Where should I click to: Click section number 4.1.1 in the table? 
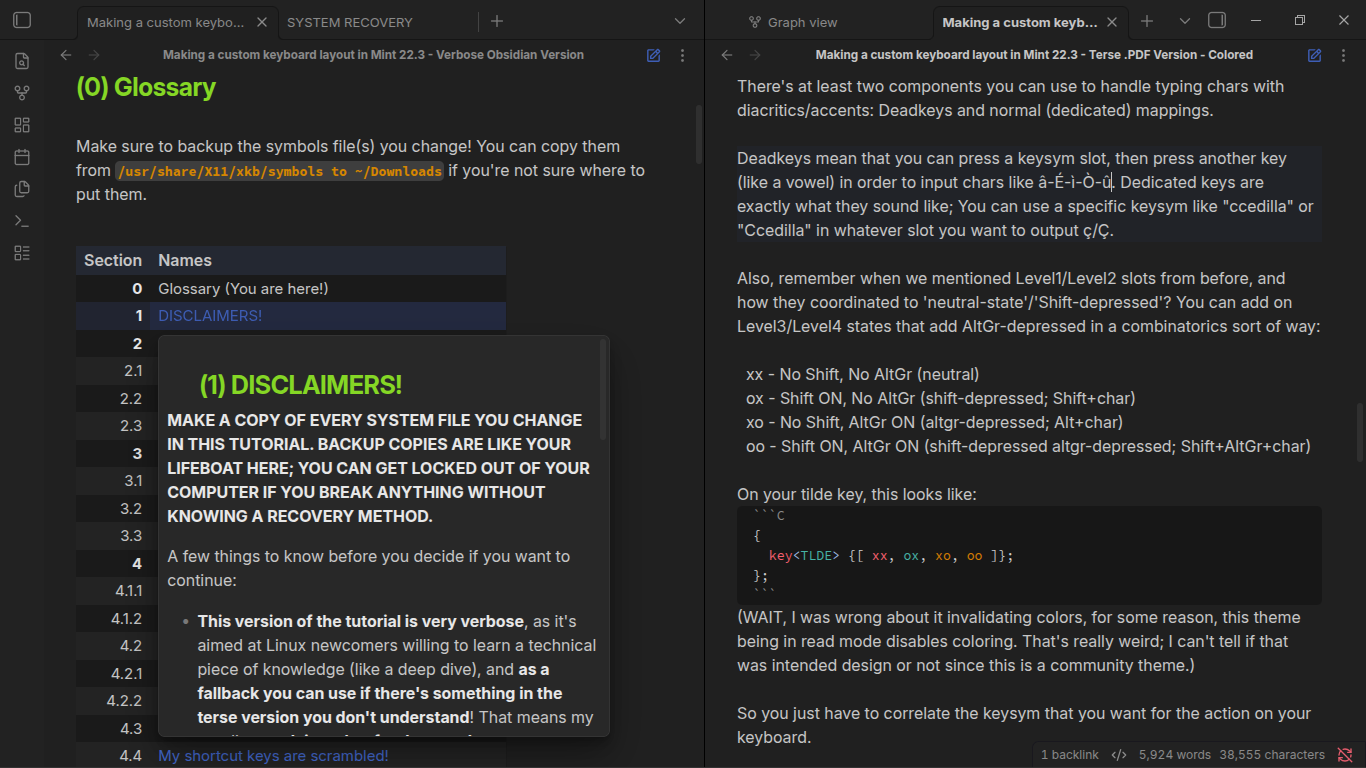[128, 591]
